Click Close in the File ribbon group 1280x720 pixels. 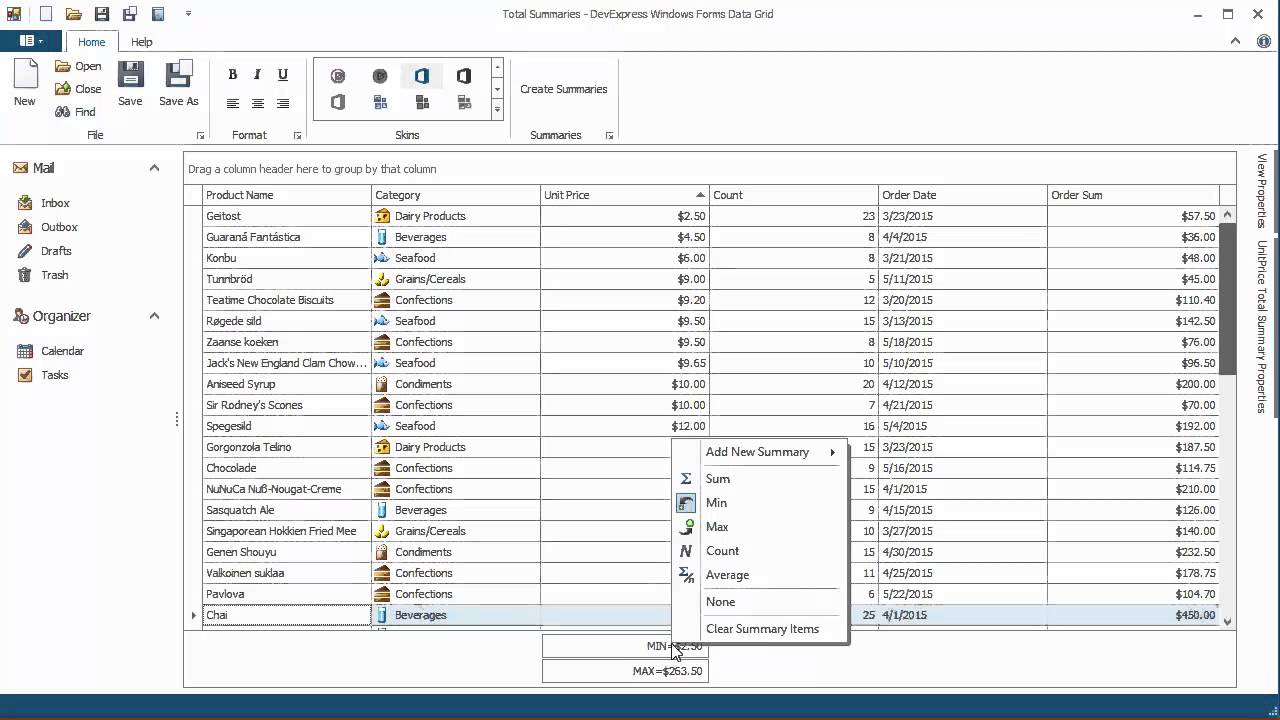78,89
